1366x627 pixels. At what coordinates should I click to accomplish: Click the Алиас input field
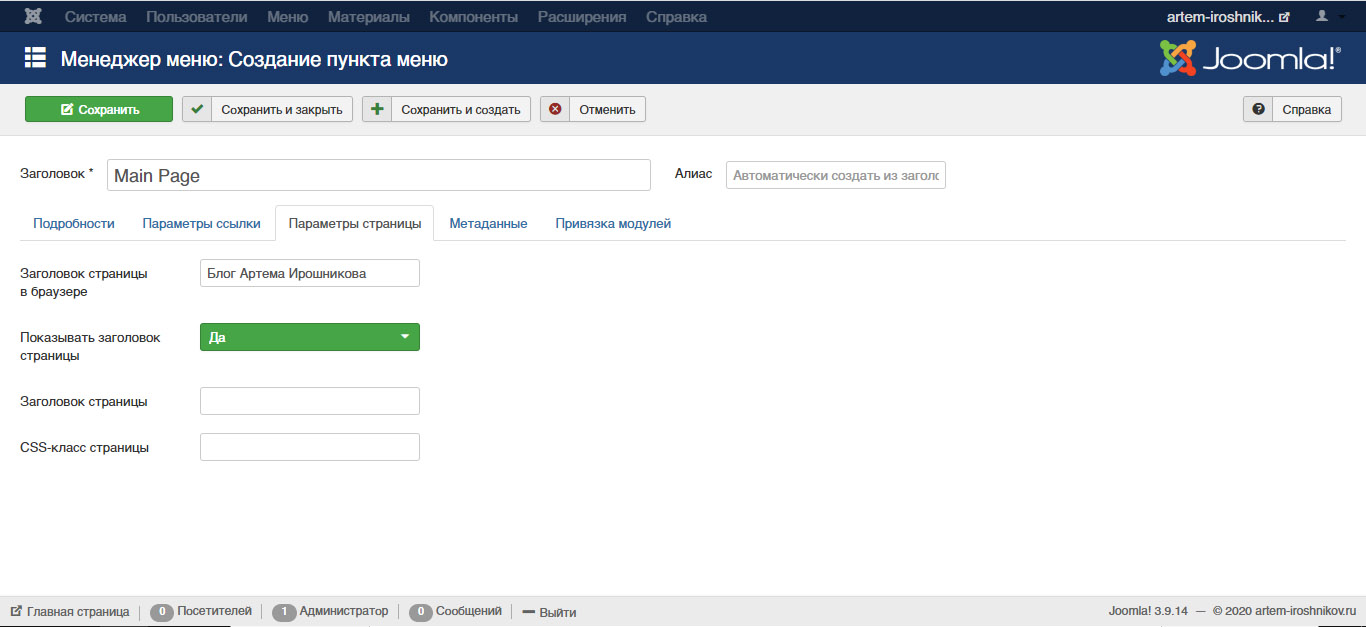(835, 175)
